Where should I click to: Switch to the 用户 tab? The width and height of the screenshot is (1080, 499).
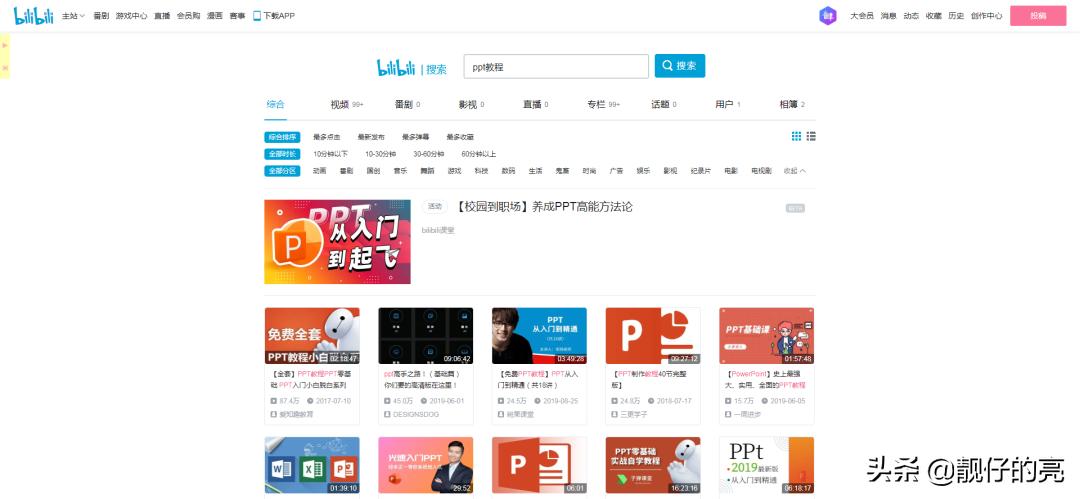coord(727,105)
